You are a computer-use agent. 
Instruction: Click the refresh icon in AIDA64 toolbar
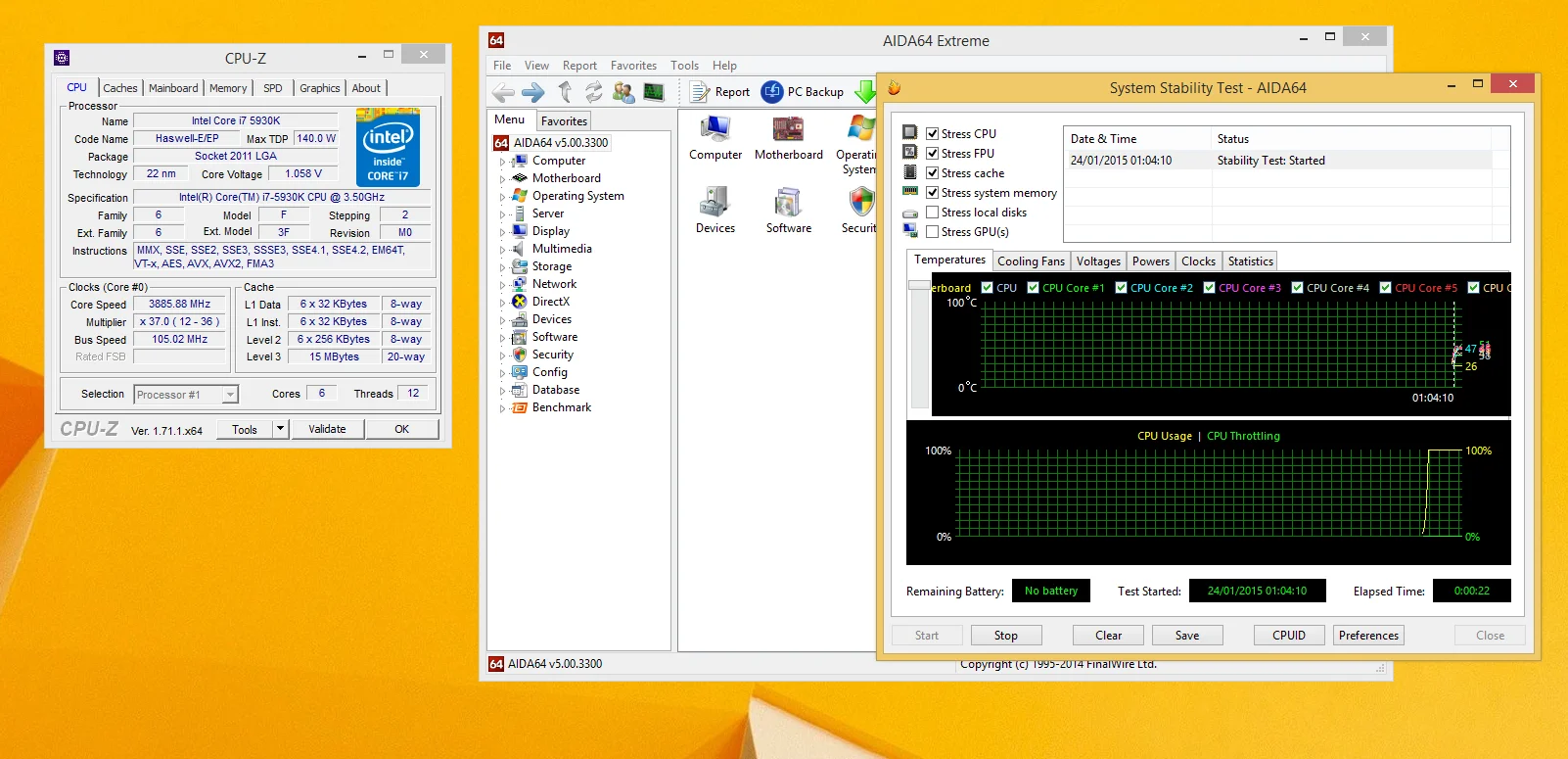point(594,92)
